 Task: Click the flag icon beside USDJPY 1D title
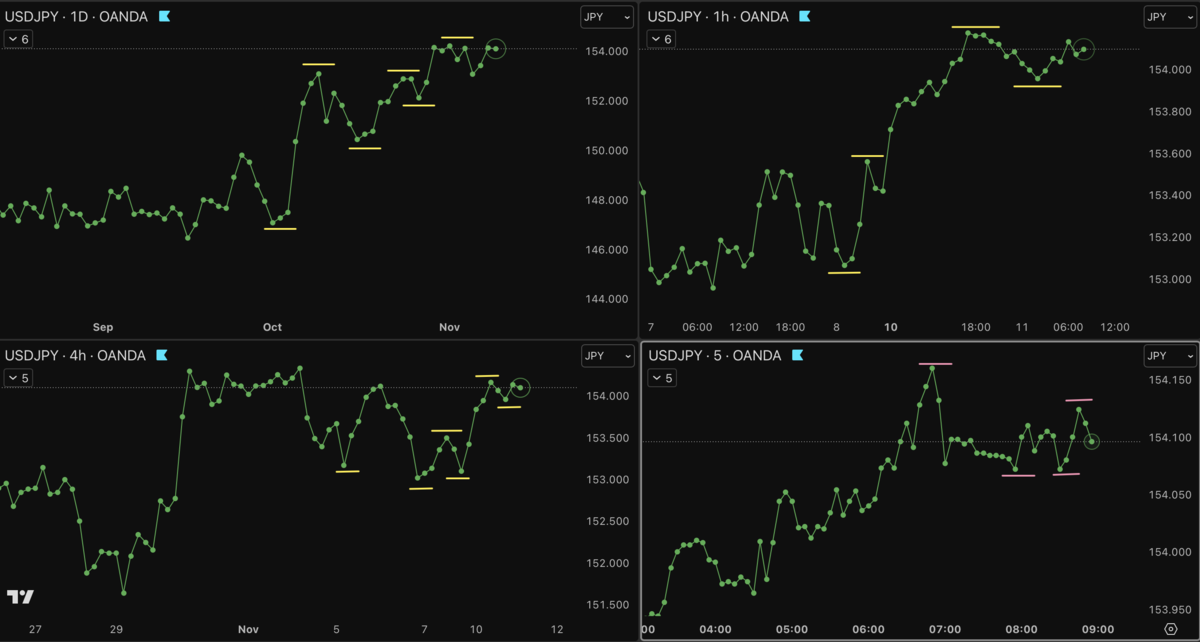[165, 17]
